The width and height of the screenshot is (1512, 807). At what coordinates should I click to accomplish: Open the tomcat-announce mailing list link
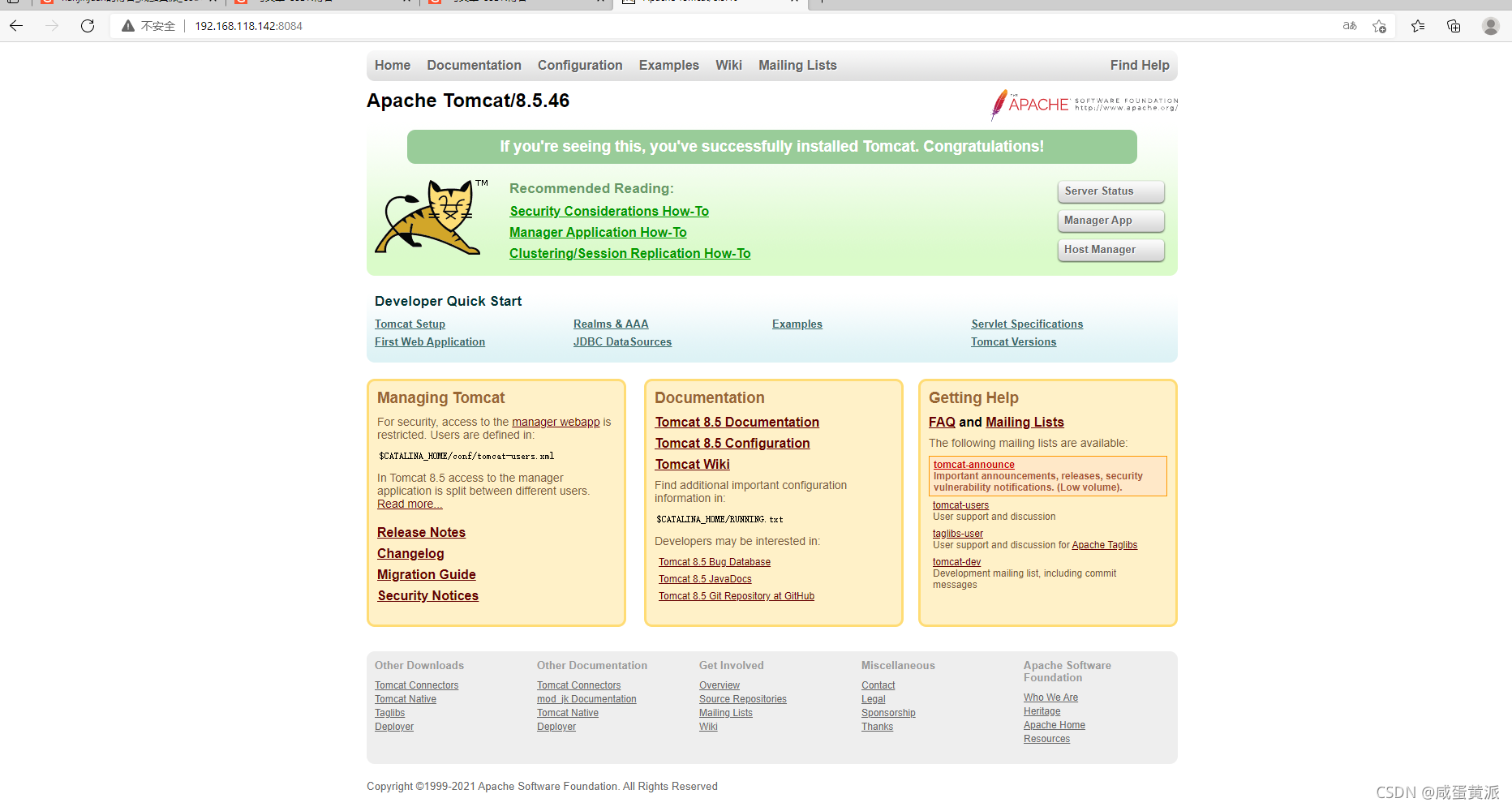pos(973,465)
